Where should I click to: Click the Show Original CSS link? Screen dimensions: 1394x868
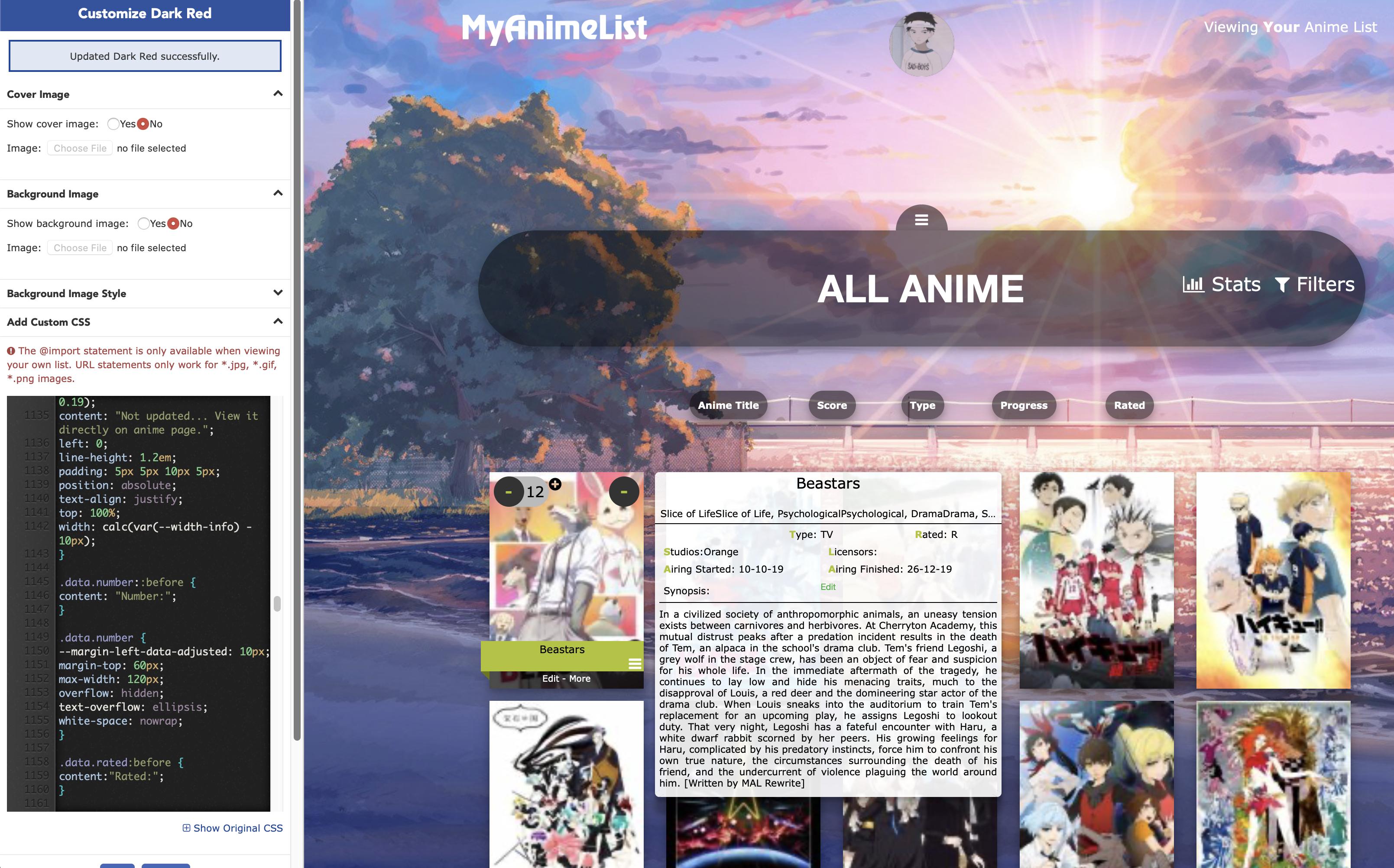click(x=233, y=828)
